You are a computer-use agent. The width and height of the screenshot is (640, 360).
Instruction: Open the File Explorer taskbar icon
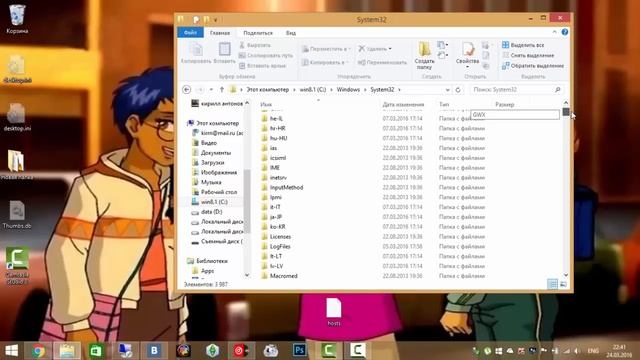pos(67,351)
